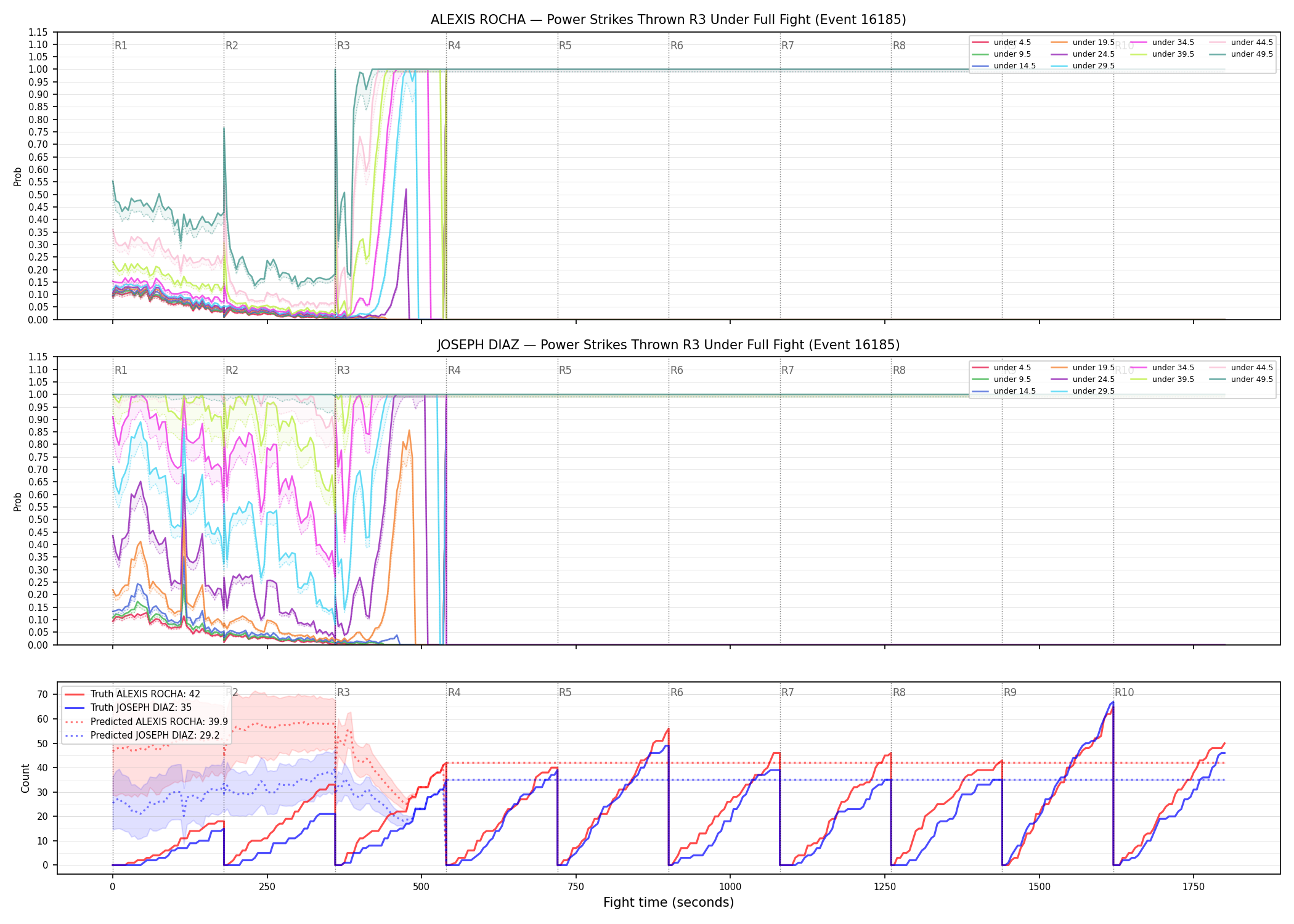Click 'under 34.5' in Alexis Rocha legend
This screenshot has height=924, width=1294.
pos(1173,43)
